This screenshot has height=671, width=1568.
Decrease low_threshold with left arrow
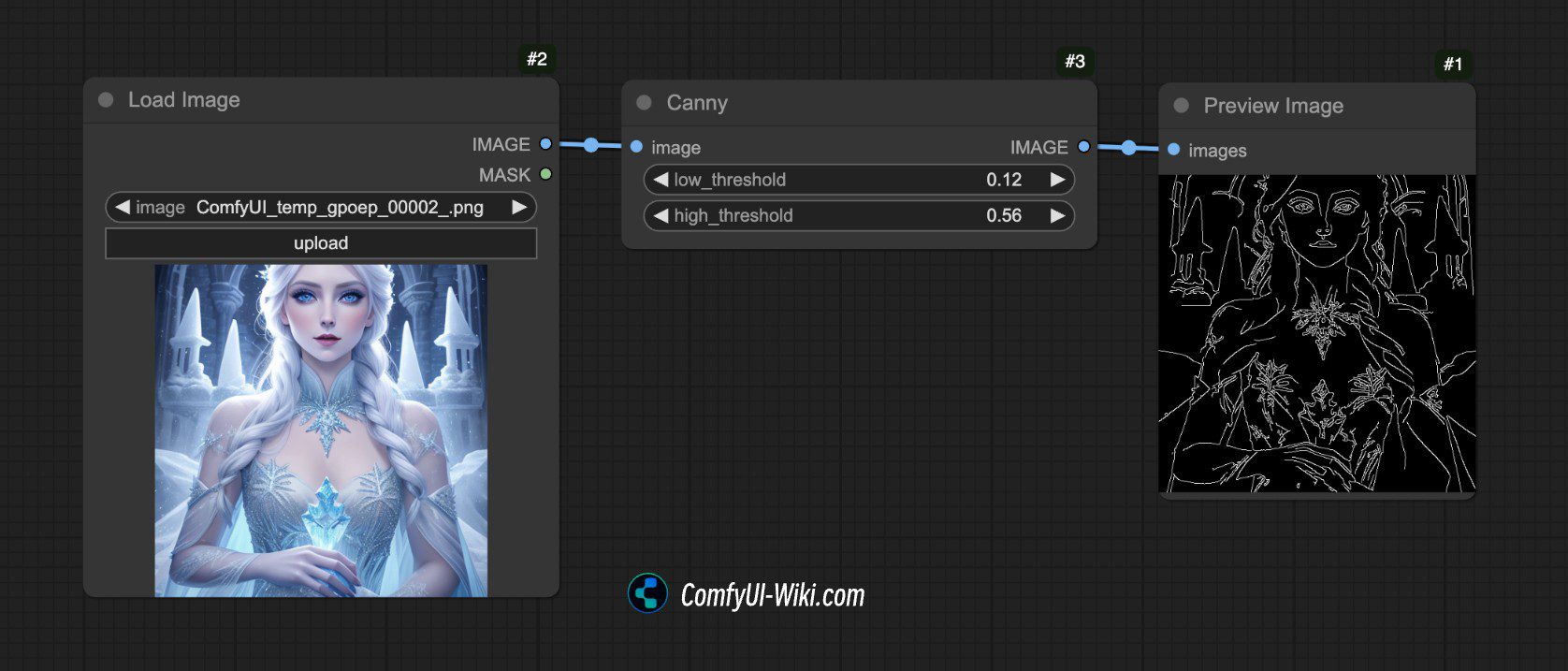tap(661, 180)
